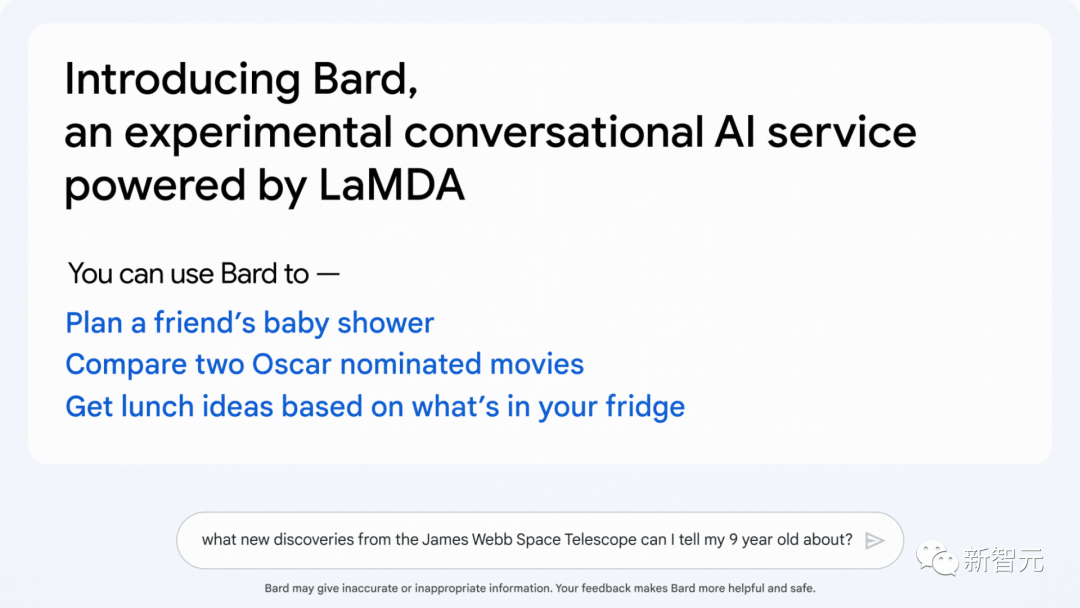
Task: Click "an experimental conversational AI service" line
Action: click(490, 133)
